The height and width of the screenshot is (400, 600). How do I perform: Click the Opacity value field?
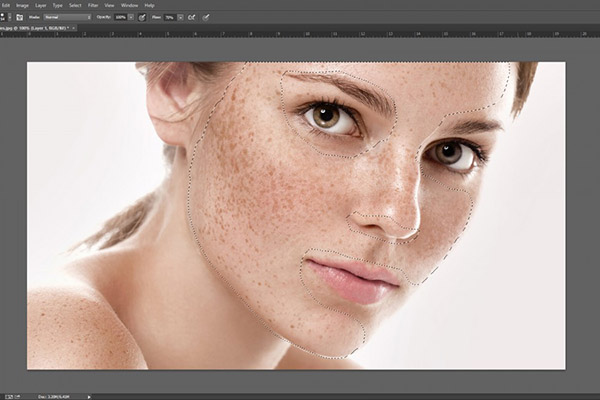tap(120, 17)
